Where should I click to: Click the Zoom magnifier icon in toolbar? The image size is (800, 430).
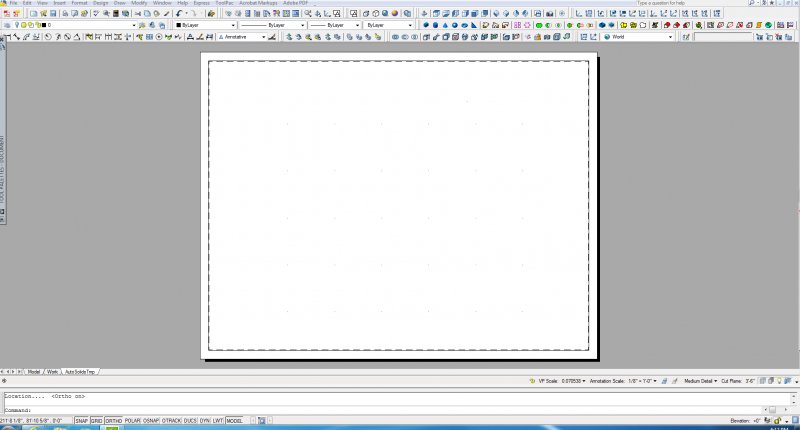click(x=308, y=13)
